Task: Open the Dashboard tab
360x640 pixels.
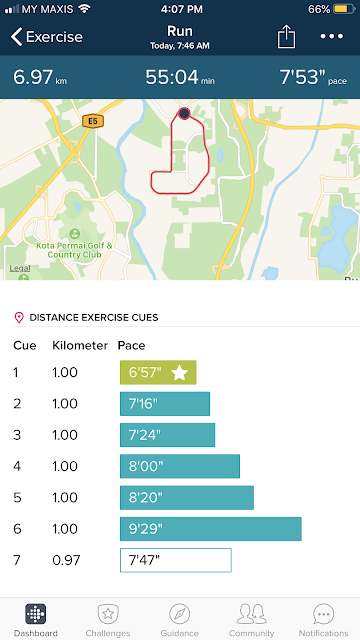Action: click(x=36, y=620)
